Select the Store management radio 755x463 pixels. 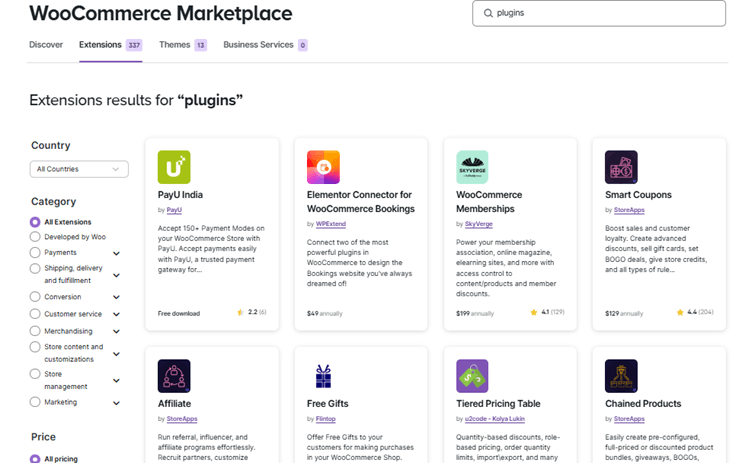pos(35,374)
